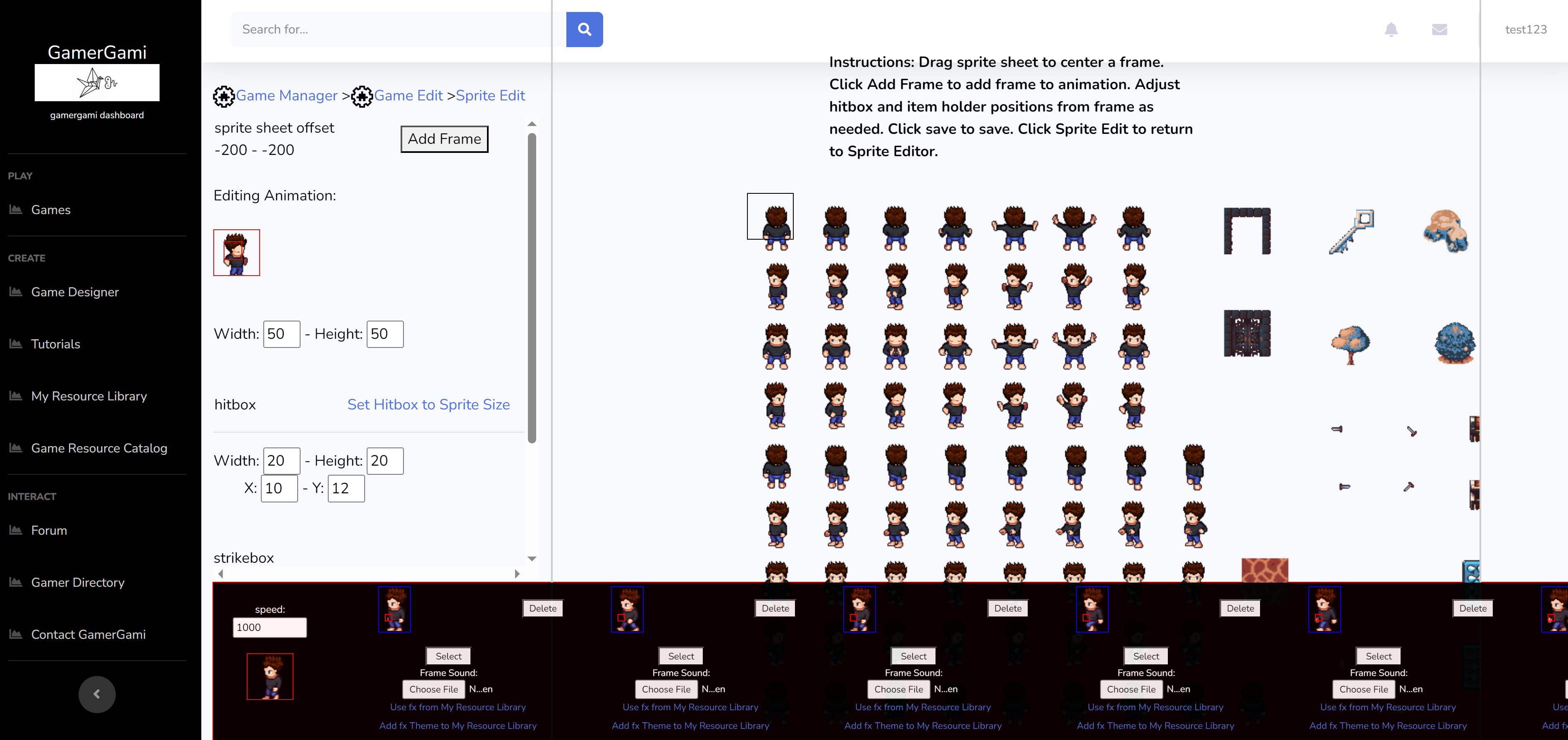This screenshot has height=740, width=1568.
Task: Collapse sidebar with the round chevron button
Action: pyautogui.click(x=97, y=694)
